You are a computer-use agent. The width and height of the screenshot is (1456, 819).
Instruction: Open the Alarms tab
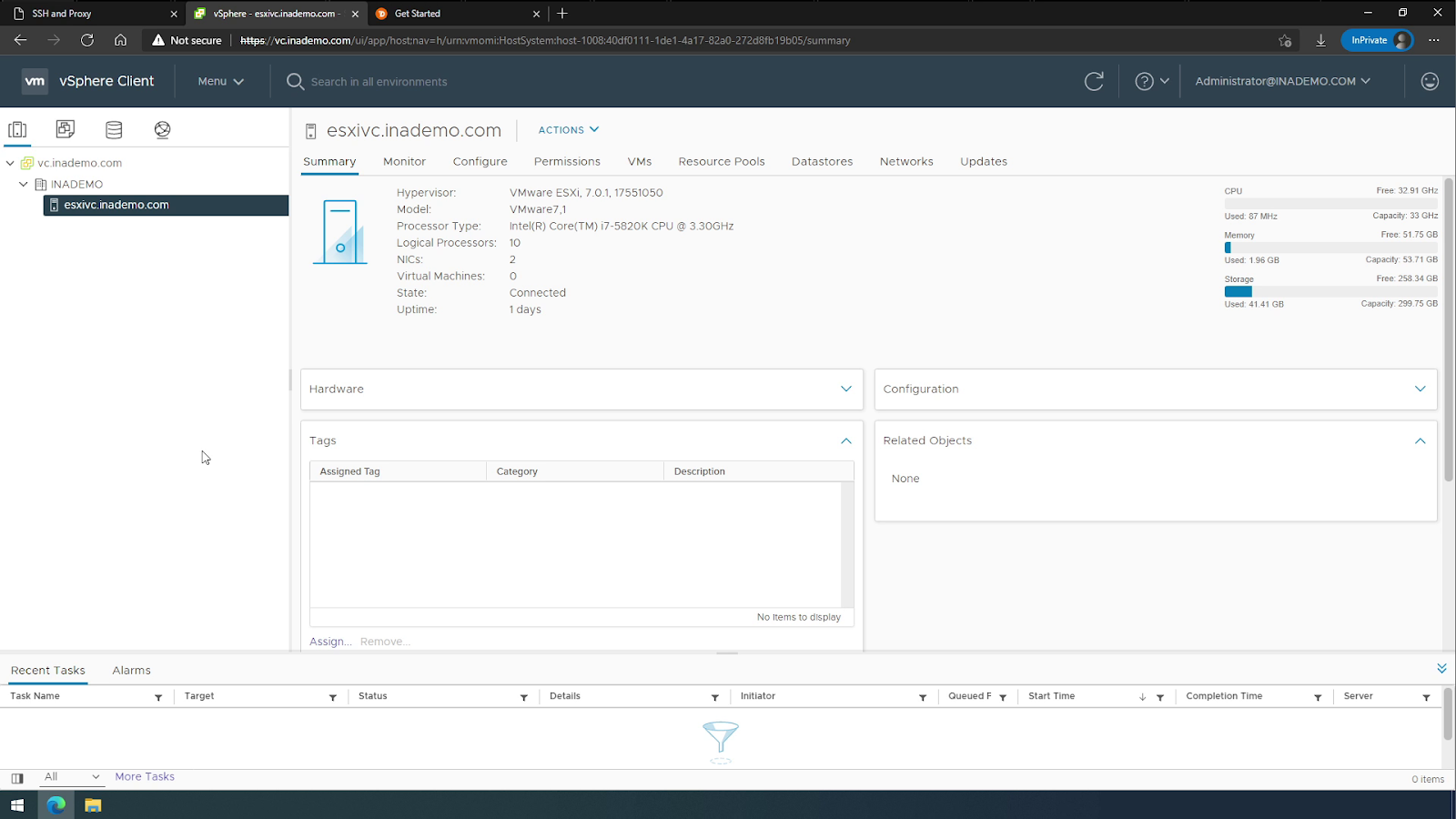131,671
